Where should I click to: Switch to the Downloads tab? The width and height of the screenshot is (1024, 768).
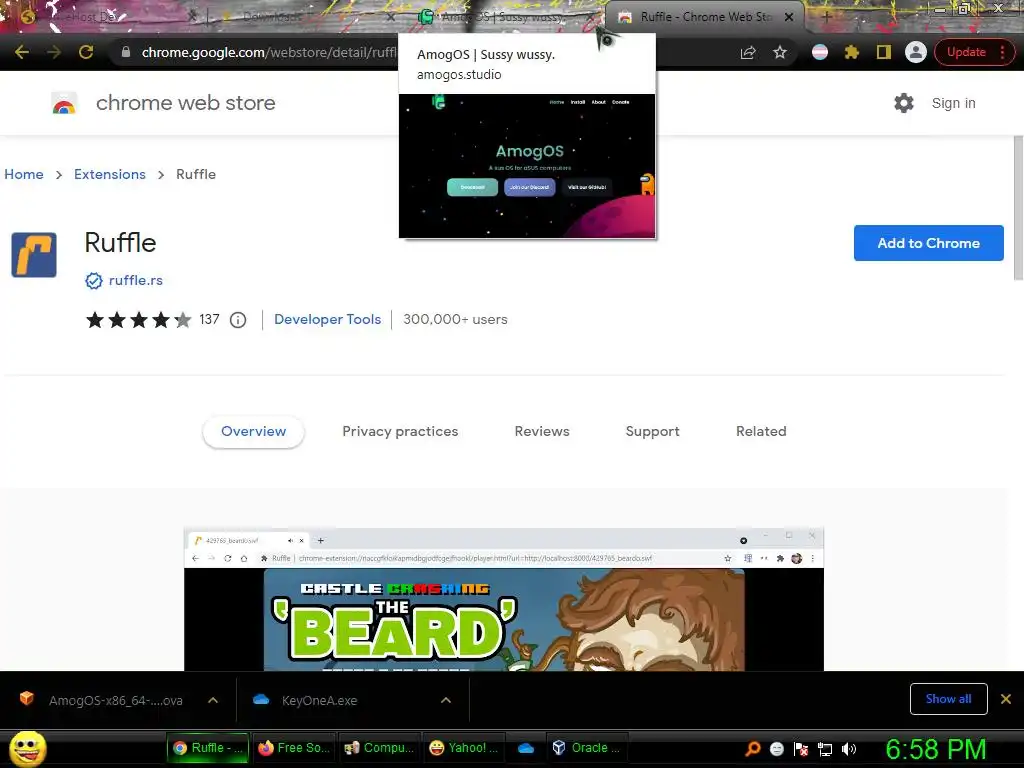(304, 17)
